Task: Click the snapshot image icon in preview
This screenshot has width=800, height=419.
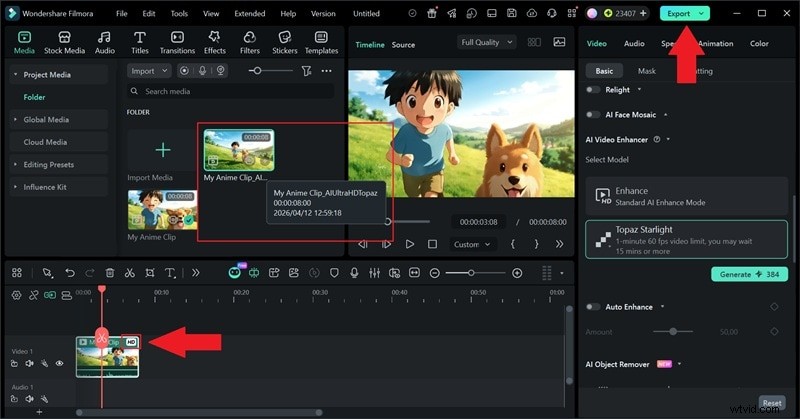Action: [x=559, y=42]
